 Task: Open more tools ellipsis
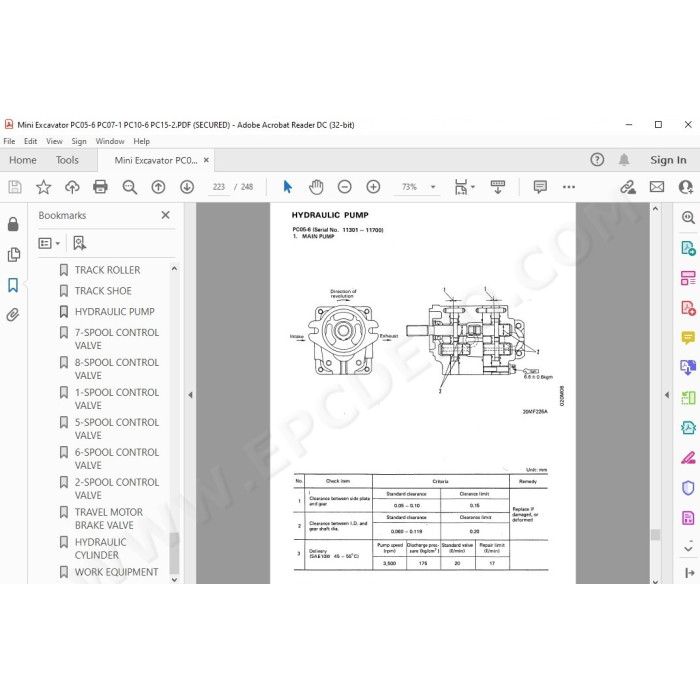click(569, 187)
